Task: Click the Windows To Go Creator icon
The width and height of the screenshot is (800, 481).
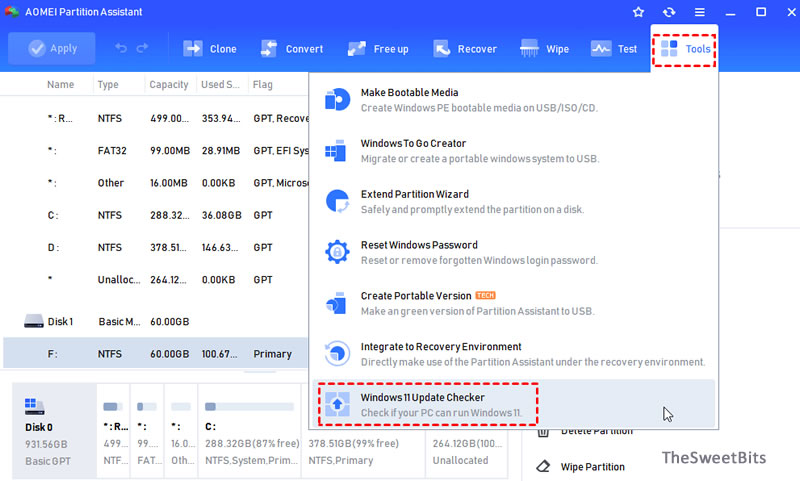Action: coord(336,150)
